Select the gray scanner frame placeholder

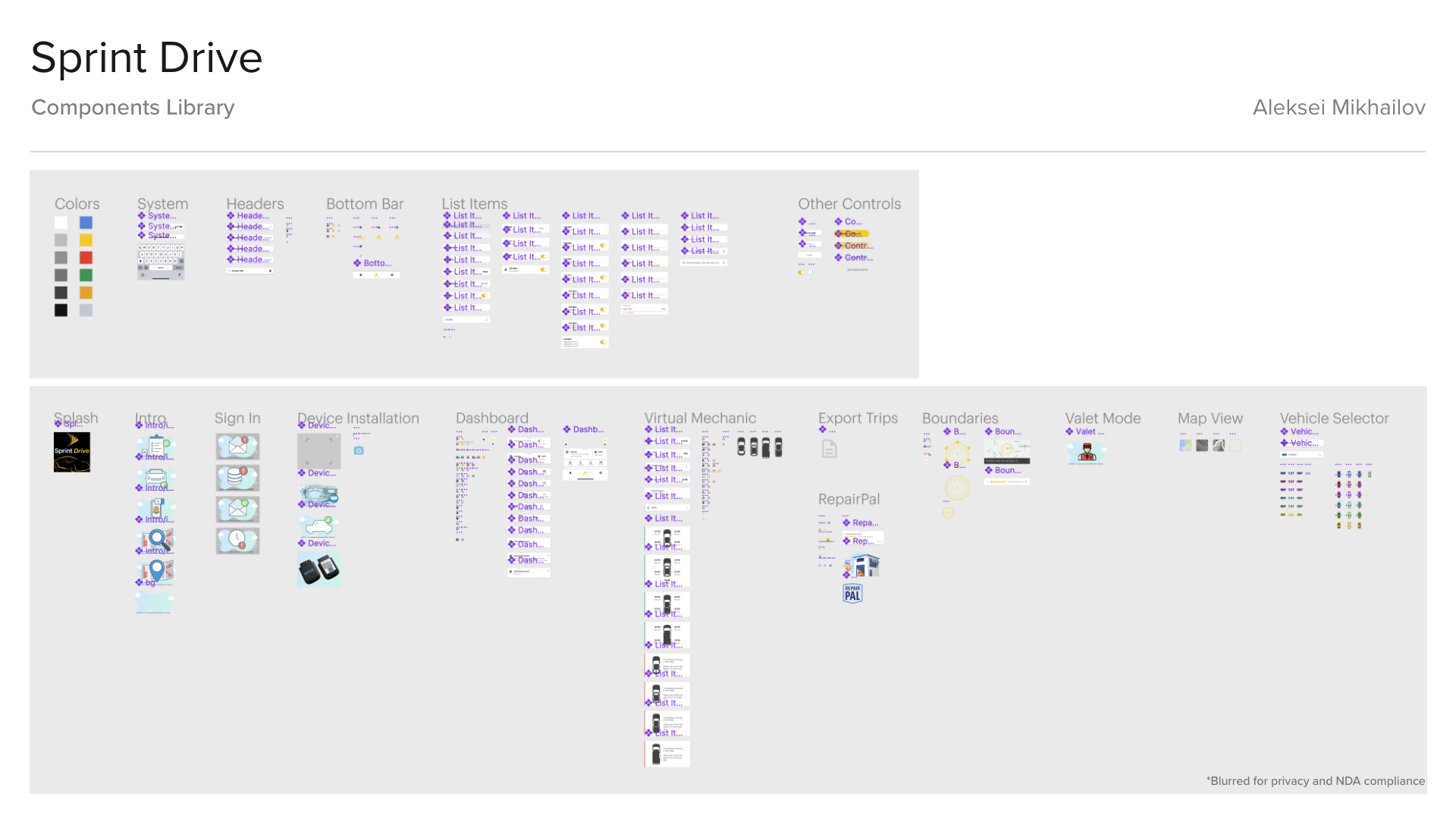(318, 452)
